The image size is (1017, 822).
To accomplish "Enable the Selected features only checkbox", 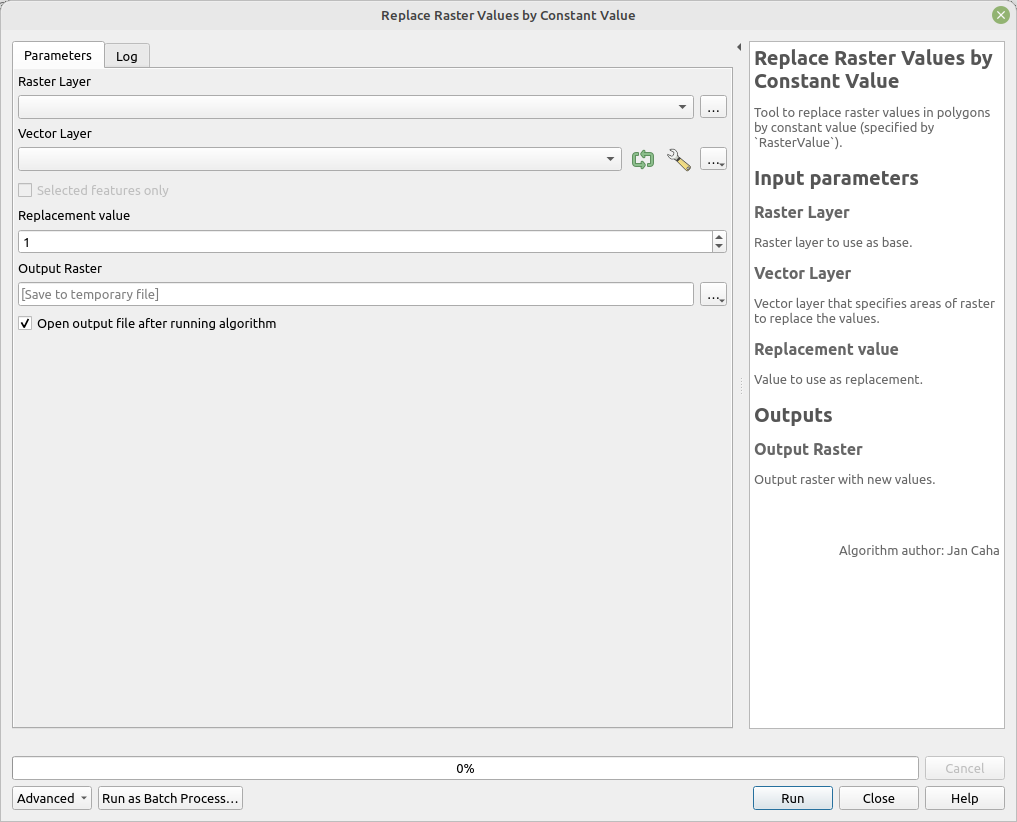I will click(24, 190).
